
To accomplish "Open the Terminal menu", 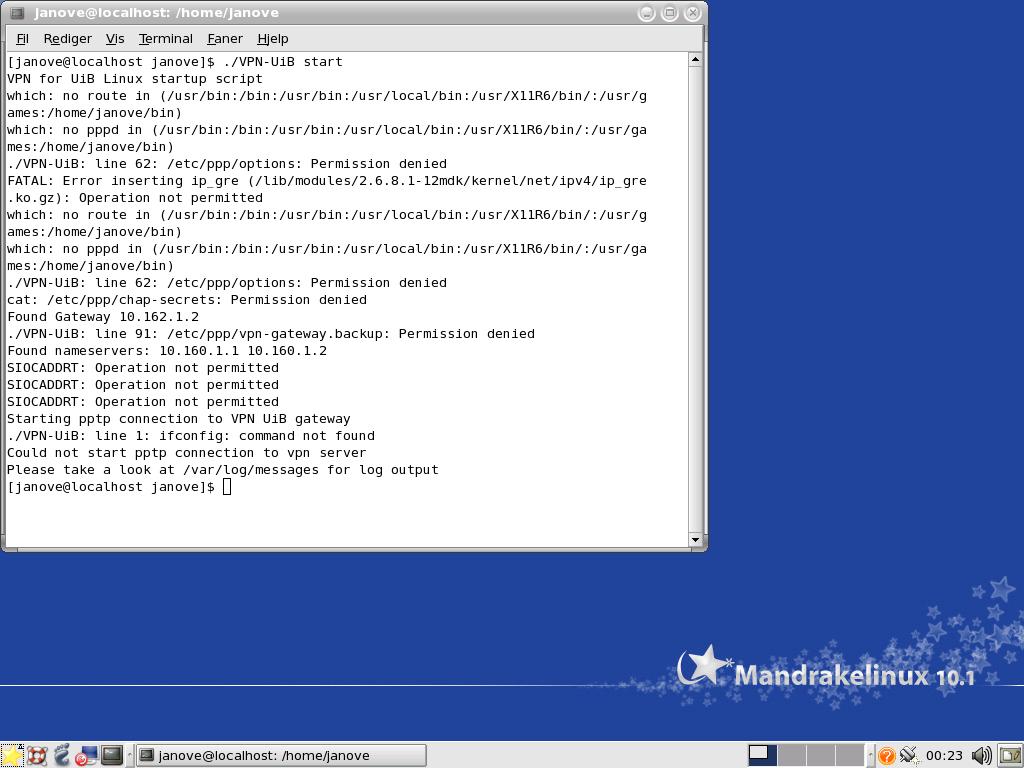I will pos(166,39).
